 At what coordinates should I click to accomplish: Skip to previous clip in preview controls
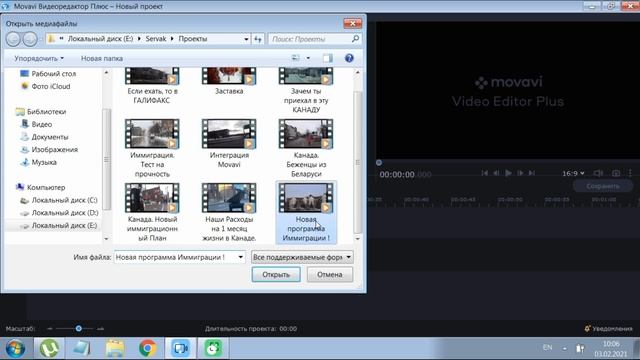tap(484, 173)
